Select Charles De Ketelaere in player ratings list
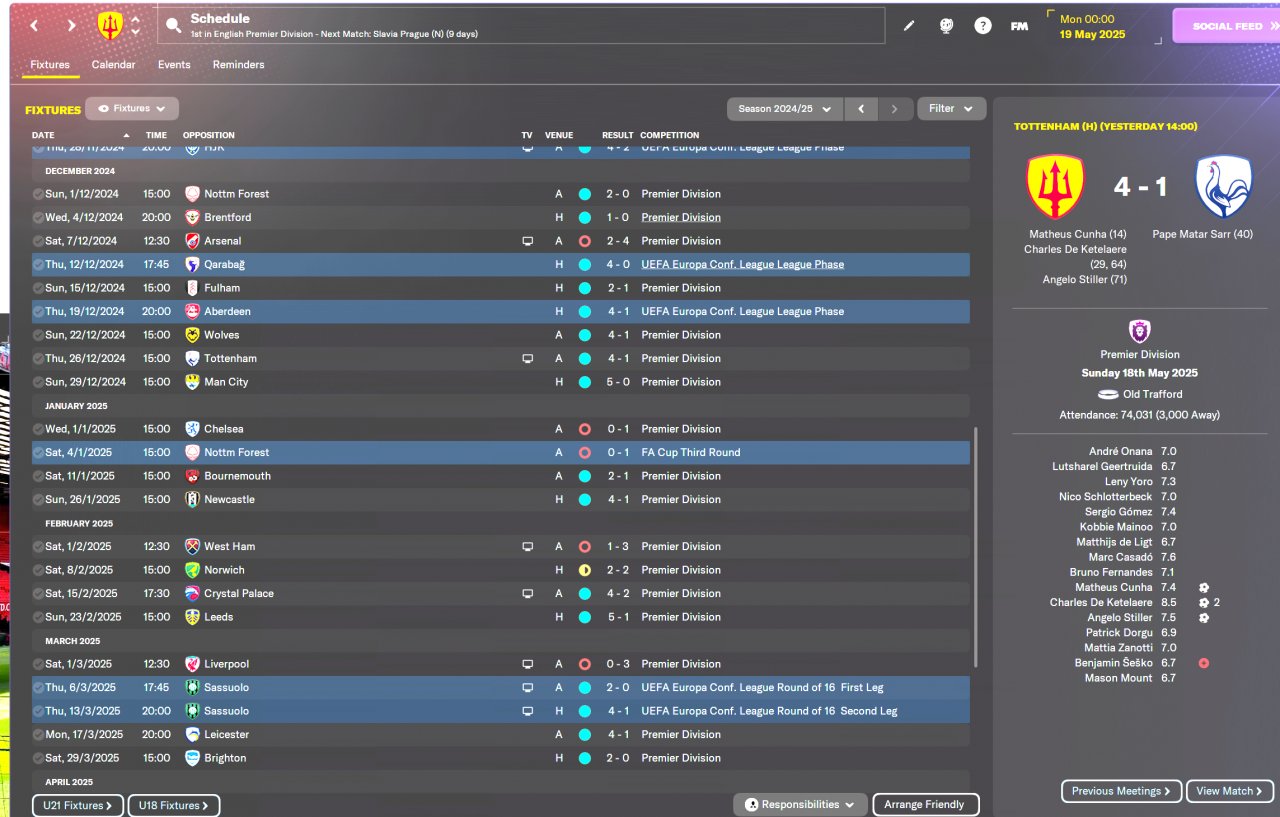The width and height of the screenshot is (1280, 817). click(x=1101, y=603)
